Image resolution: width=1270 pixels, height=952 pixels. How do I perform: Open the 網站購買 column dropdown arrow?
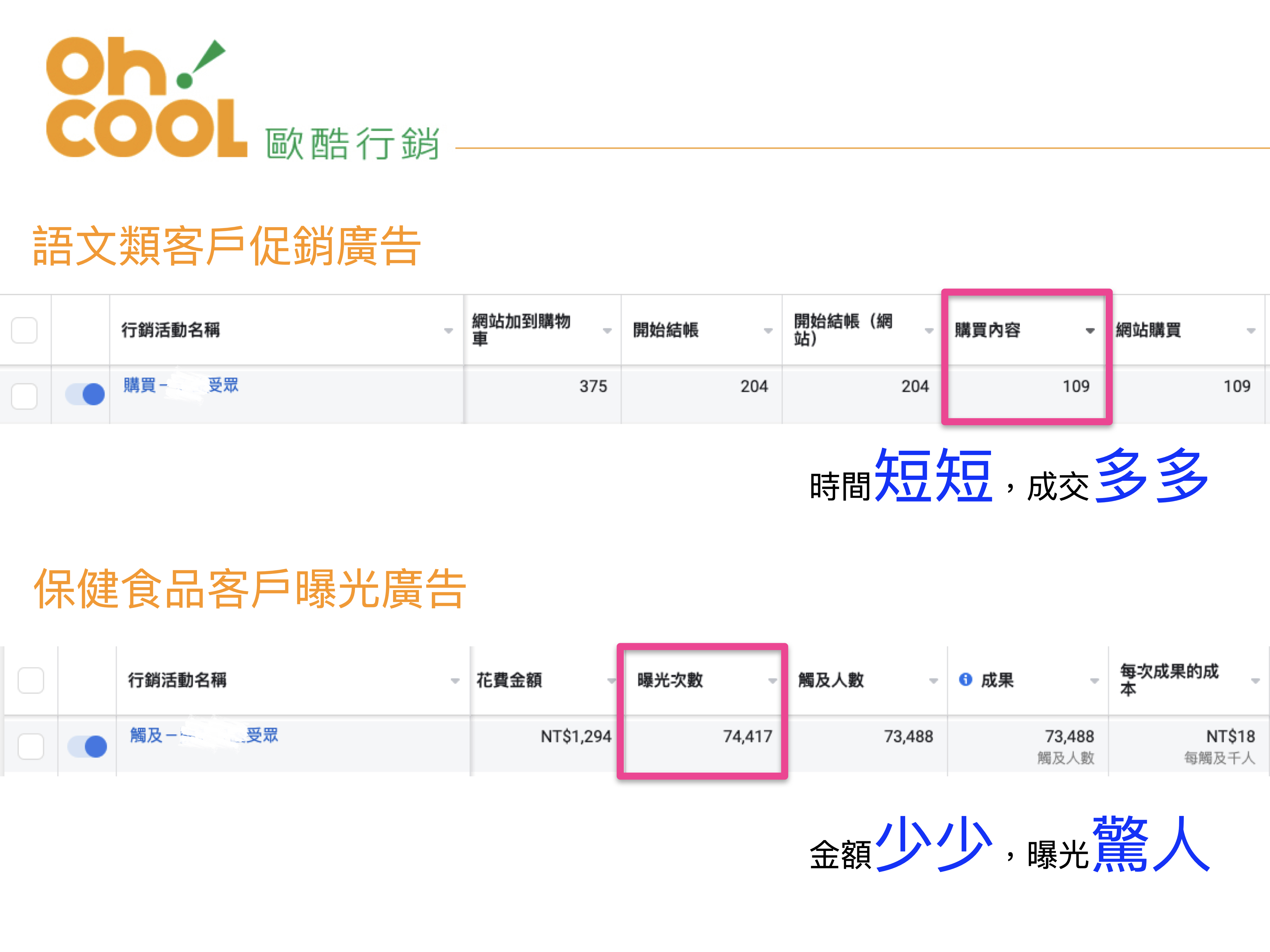point(1251,331)
